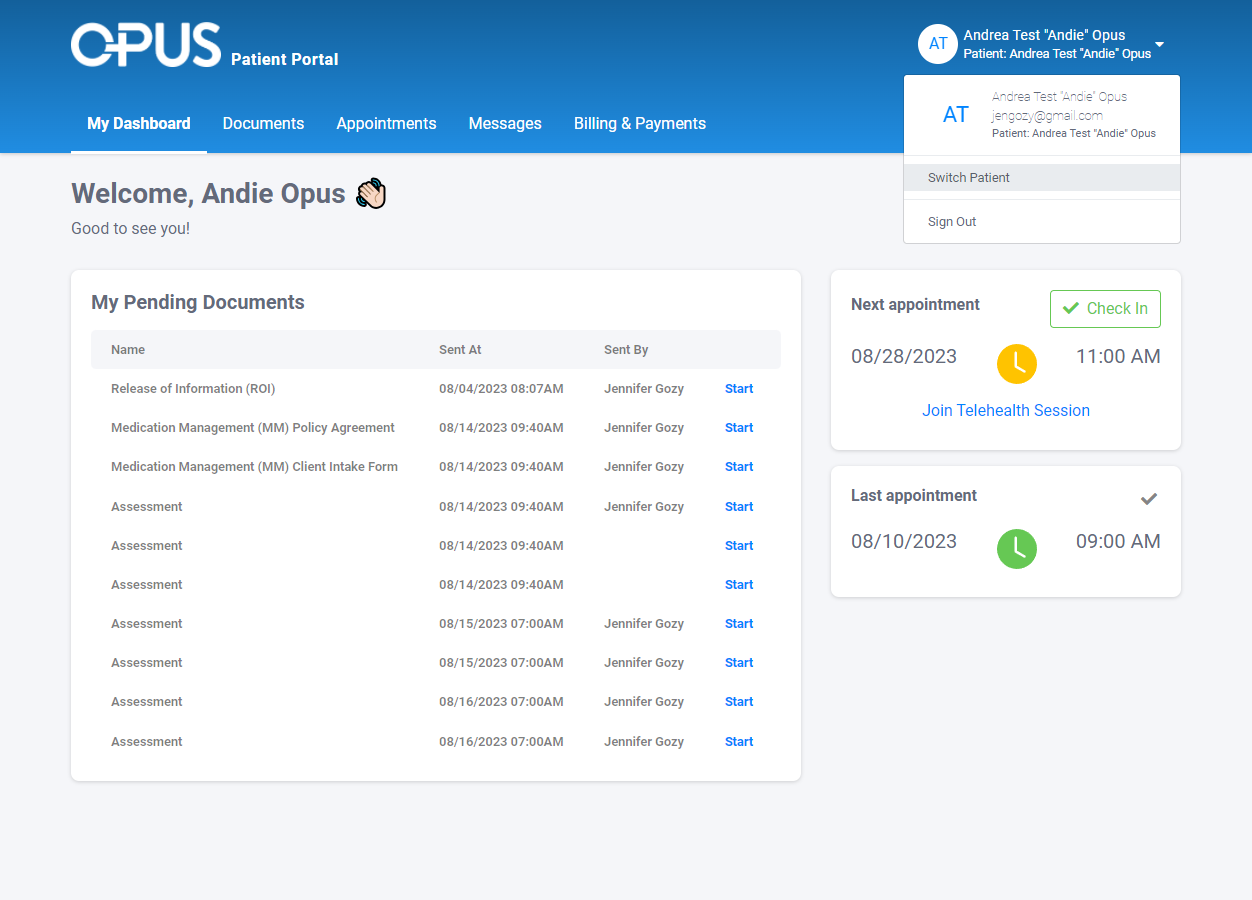Open Billing & Payments tab
Viewport: 1252px width, 900px height.
(x=640, y=124)
